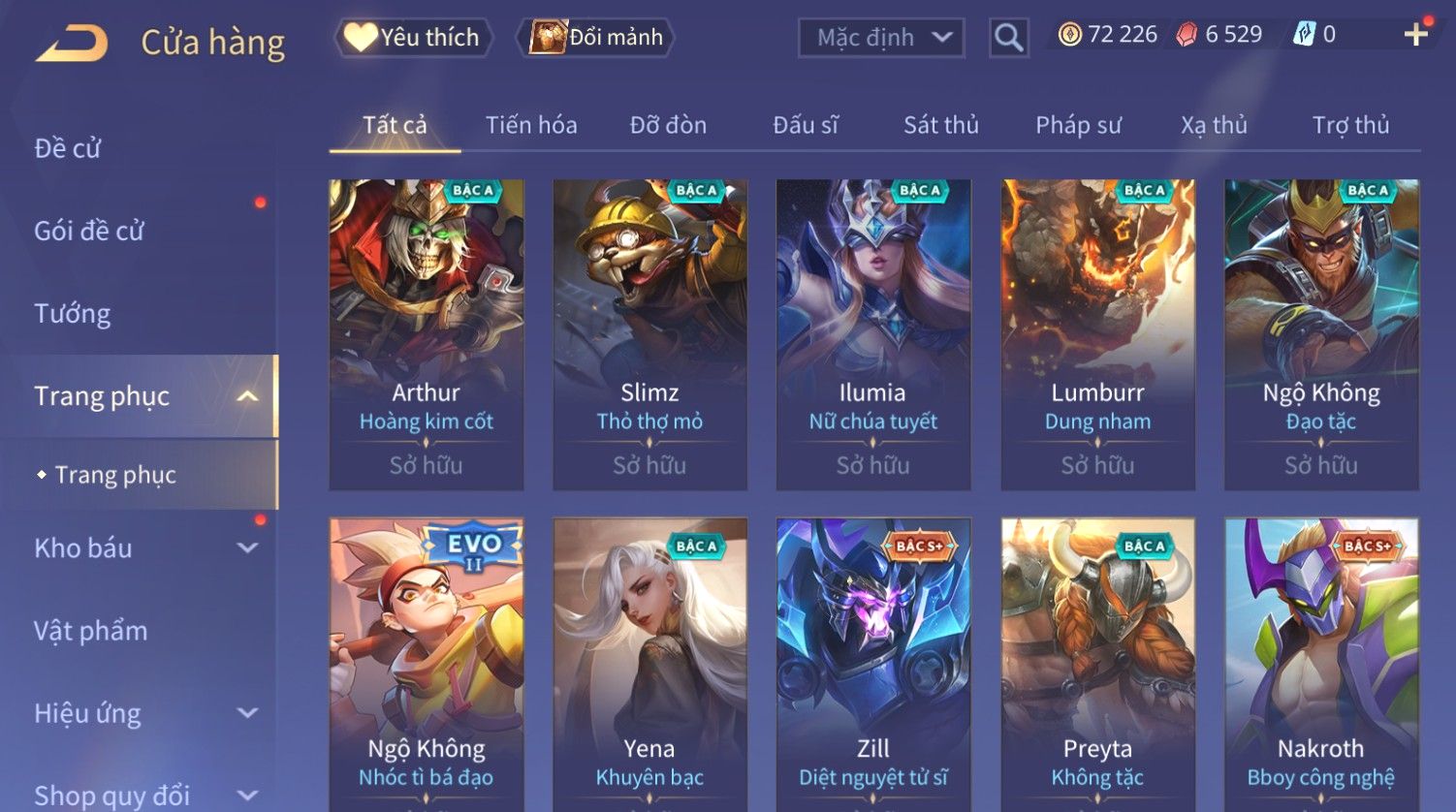1456x812 pixels.
Task: Click the gold coin balance icon
Action: tap(1069, 35)
